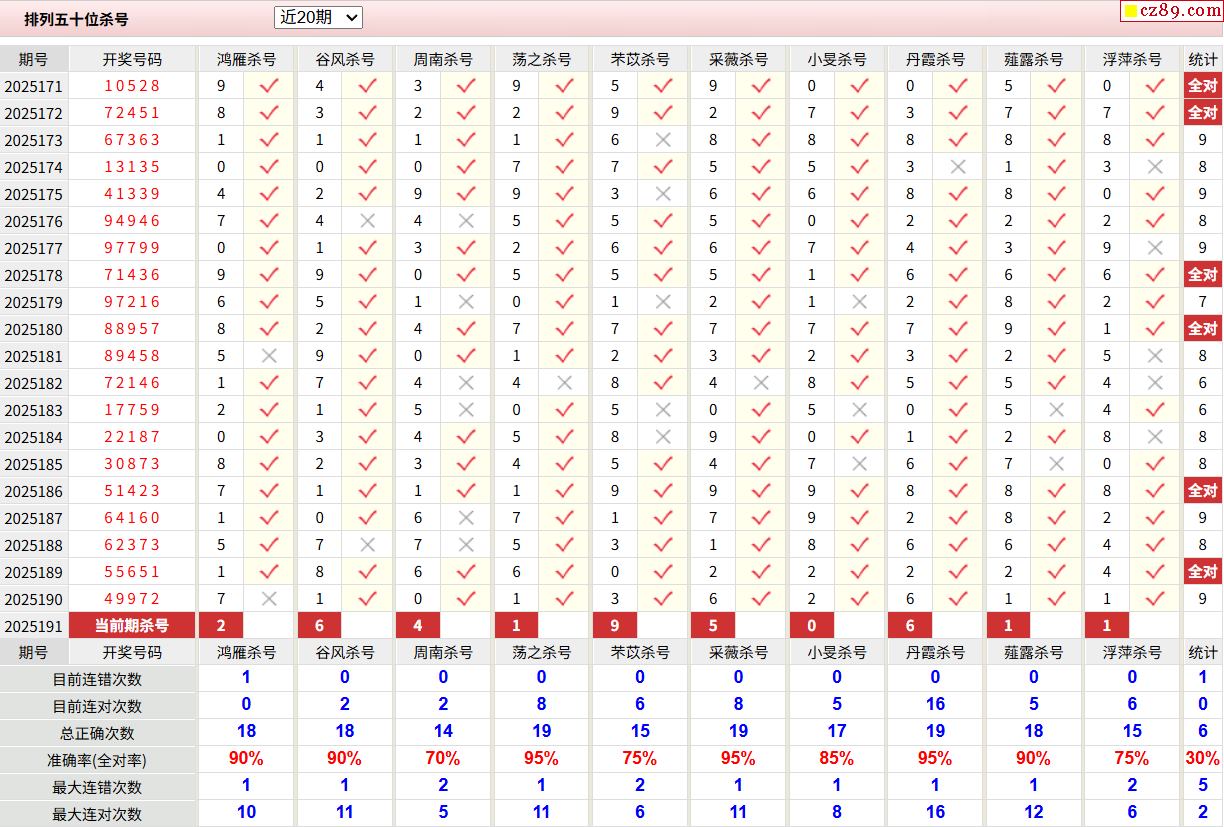Click draw number 88957 in row 2025180
The width and height of the screenshot is (1224, 827).
coord(132,329)
